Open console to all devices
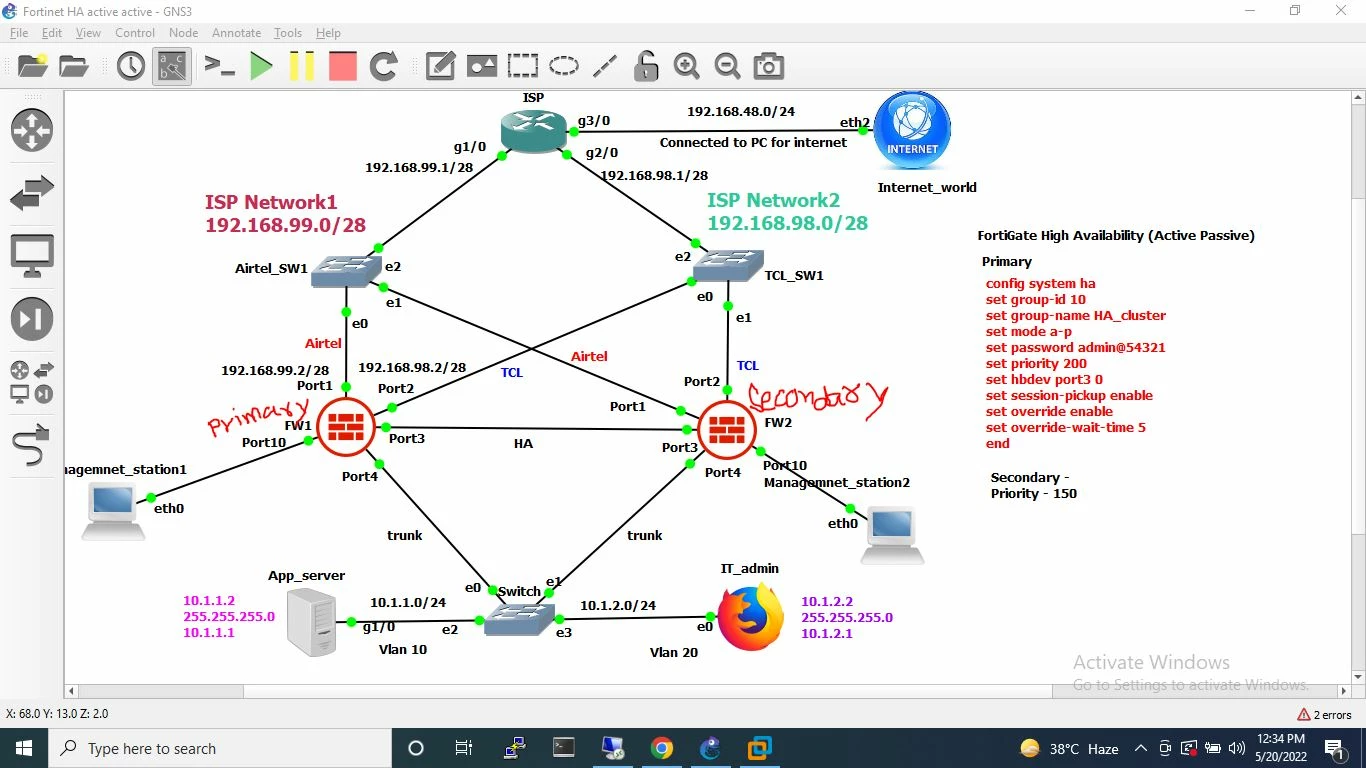This screenshot has width=1366, height=768. point(219,66)
